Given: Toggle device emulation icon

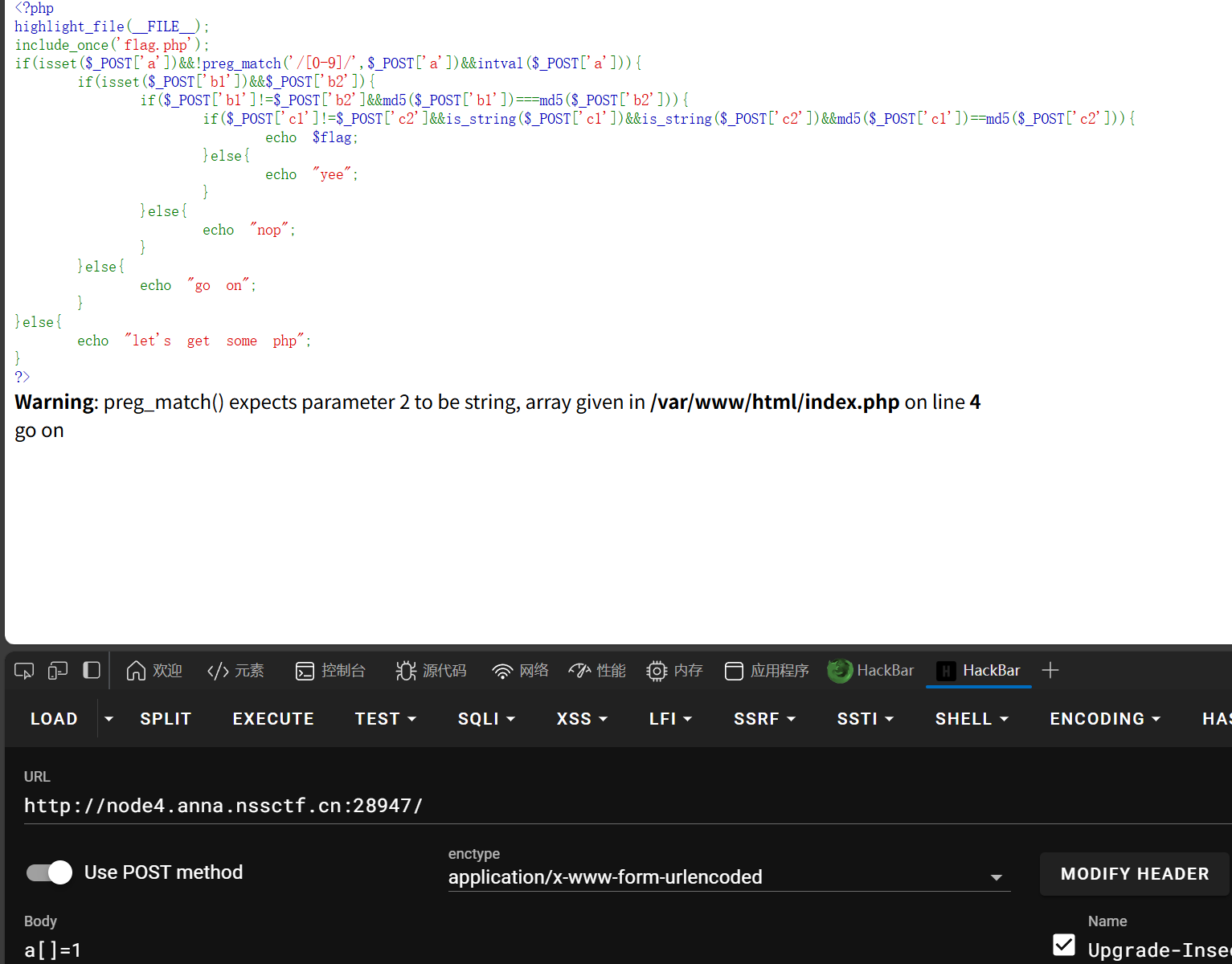Looking at the screenshot, I should 58,671.
